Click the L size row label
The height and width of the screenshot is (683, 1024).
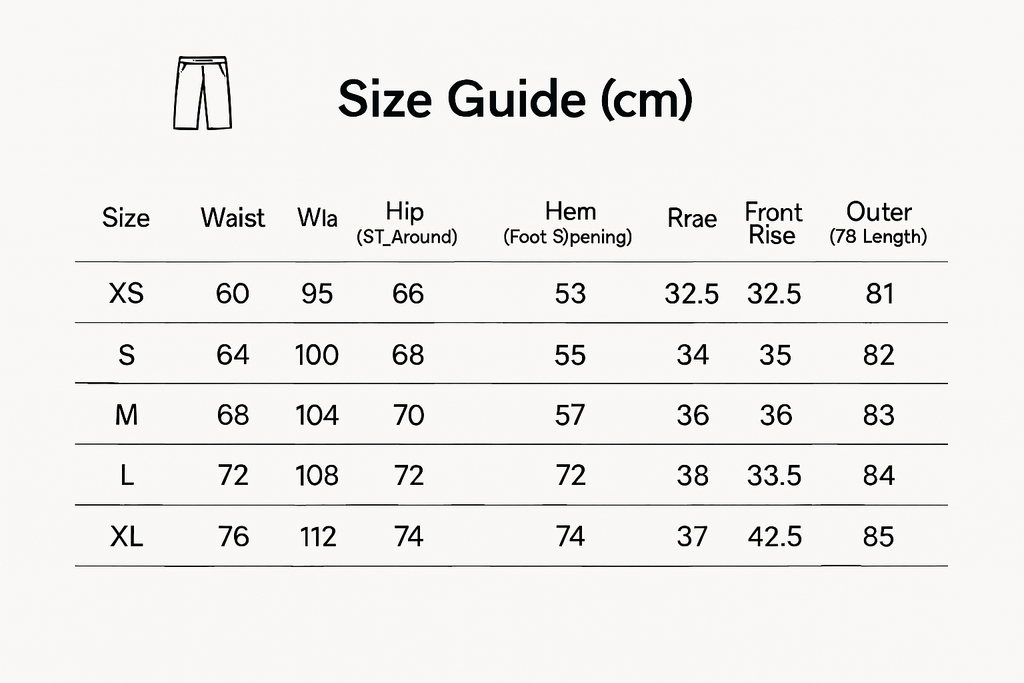point(127,476)
